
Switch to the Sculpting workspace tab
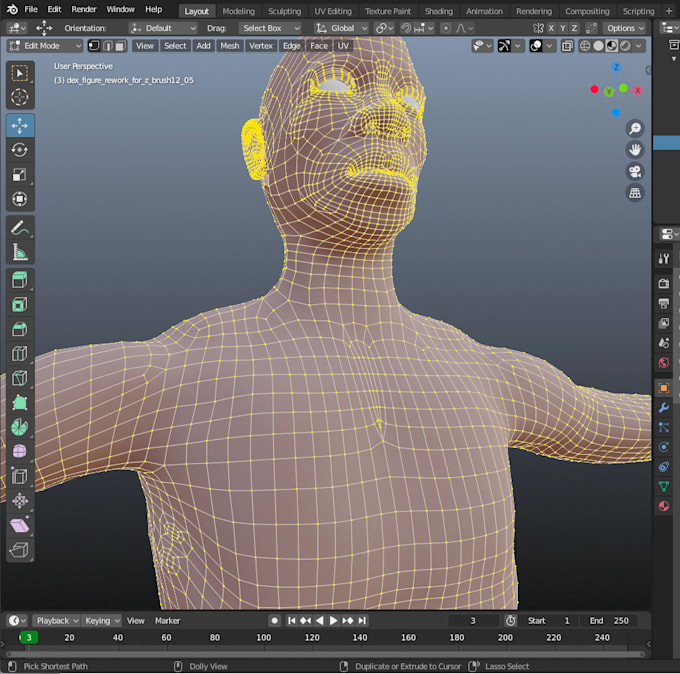pos(284,11)
